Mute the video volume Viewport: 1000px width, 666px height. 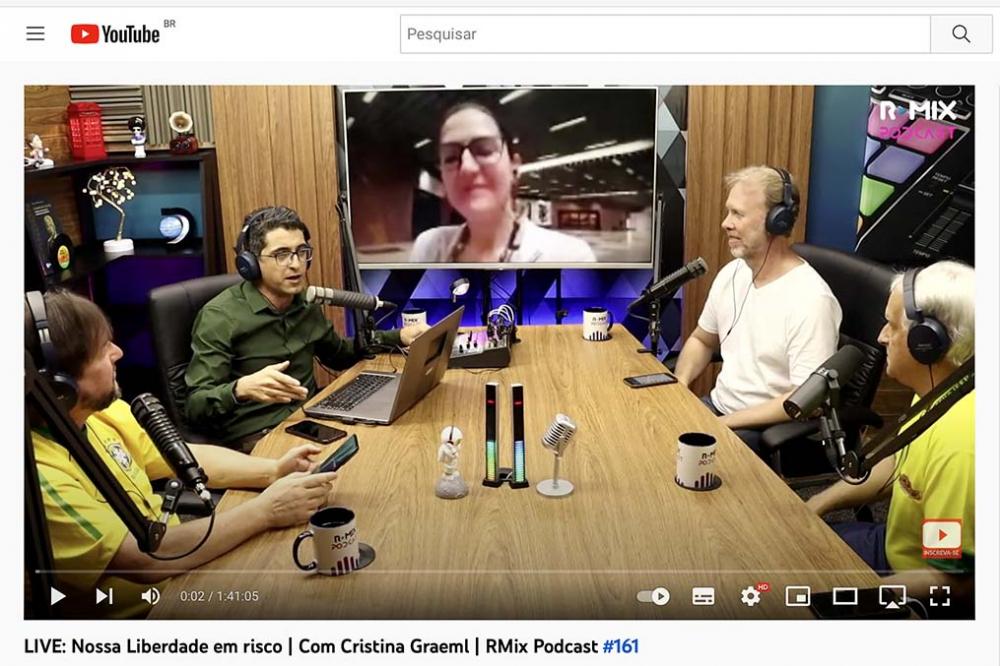point(151,596)
